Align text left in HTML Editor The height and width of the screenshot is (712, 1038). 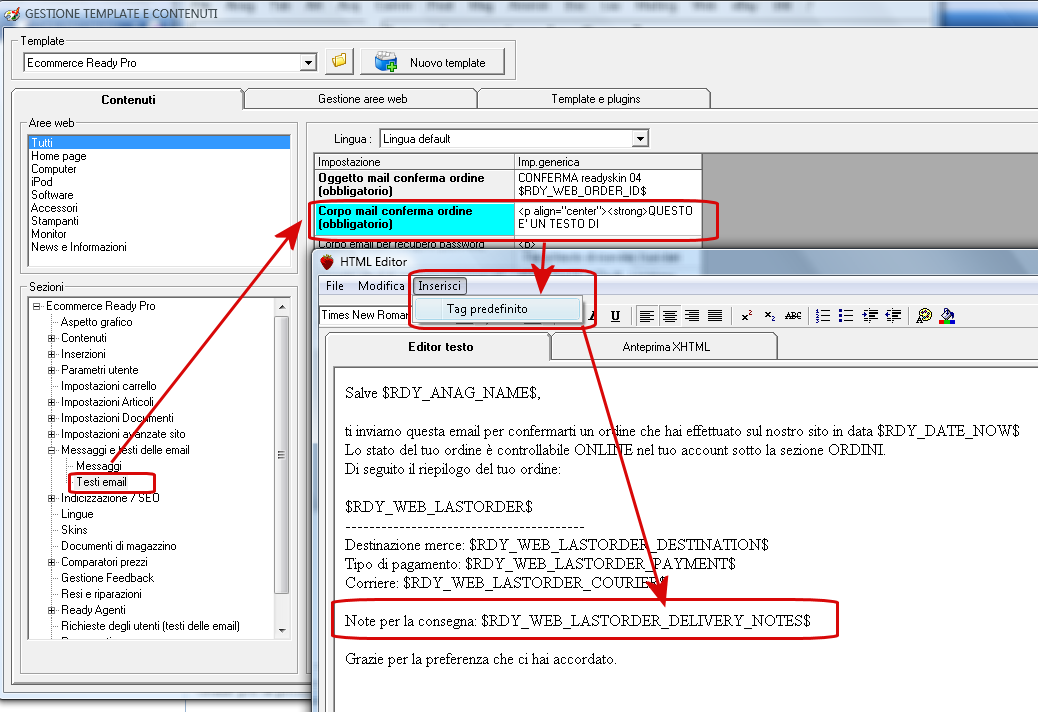(647, 316)
